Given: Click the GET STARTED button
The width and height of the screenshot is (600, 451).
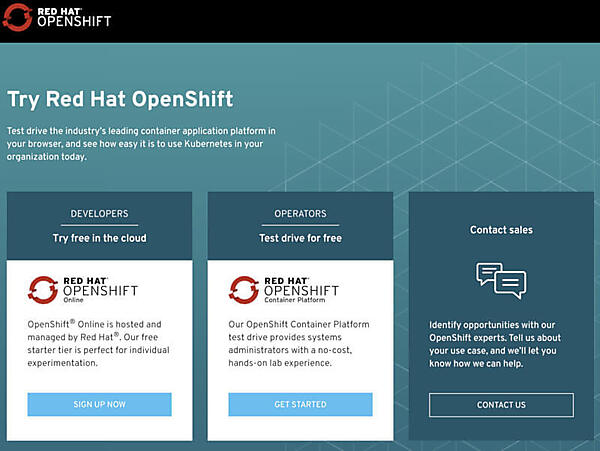Looking at the screenshot, I should point(300,404).
